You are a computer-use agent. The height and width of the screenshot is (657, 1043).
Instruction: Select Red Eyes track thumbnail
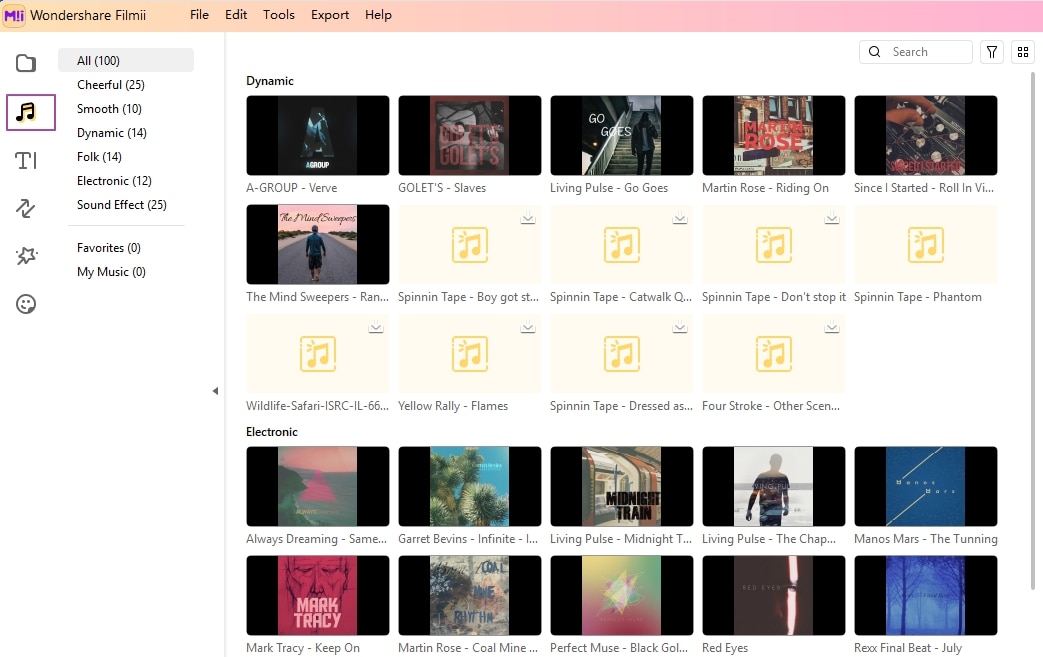[x=774, y=596]
